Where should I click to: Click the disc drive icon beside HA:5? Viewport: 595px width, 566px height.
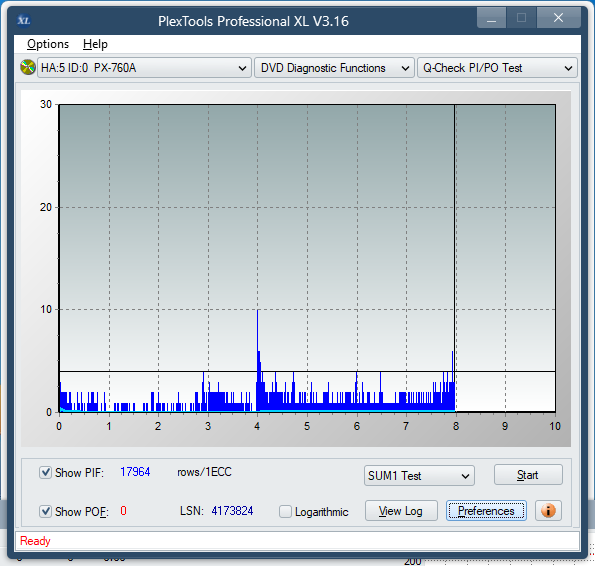[28, 68]
